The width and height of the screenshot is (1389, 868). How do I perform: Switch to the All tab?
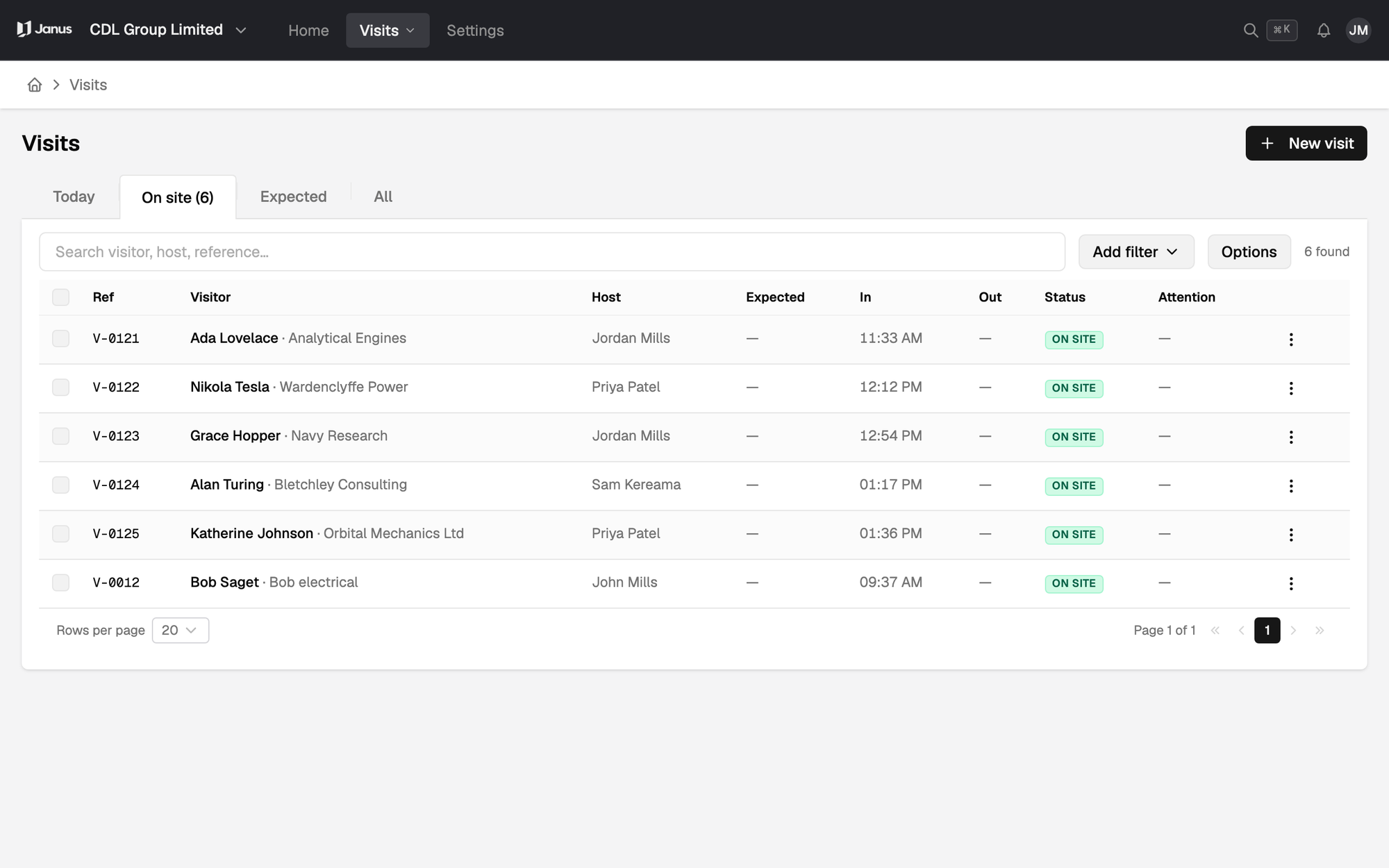click(x=383, y=197)
